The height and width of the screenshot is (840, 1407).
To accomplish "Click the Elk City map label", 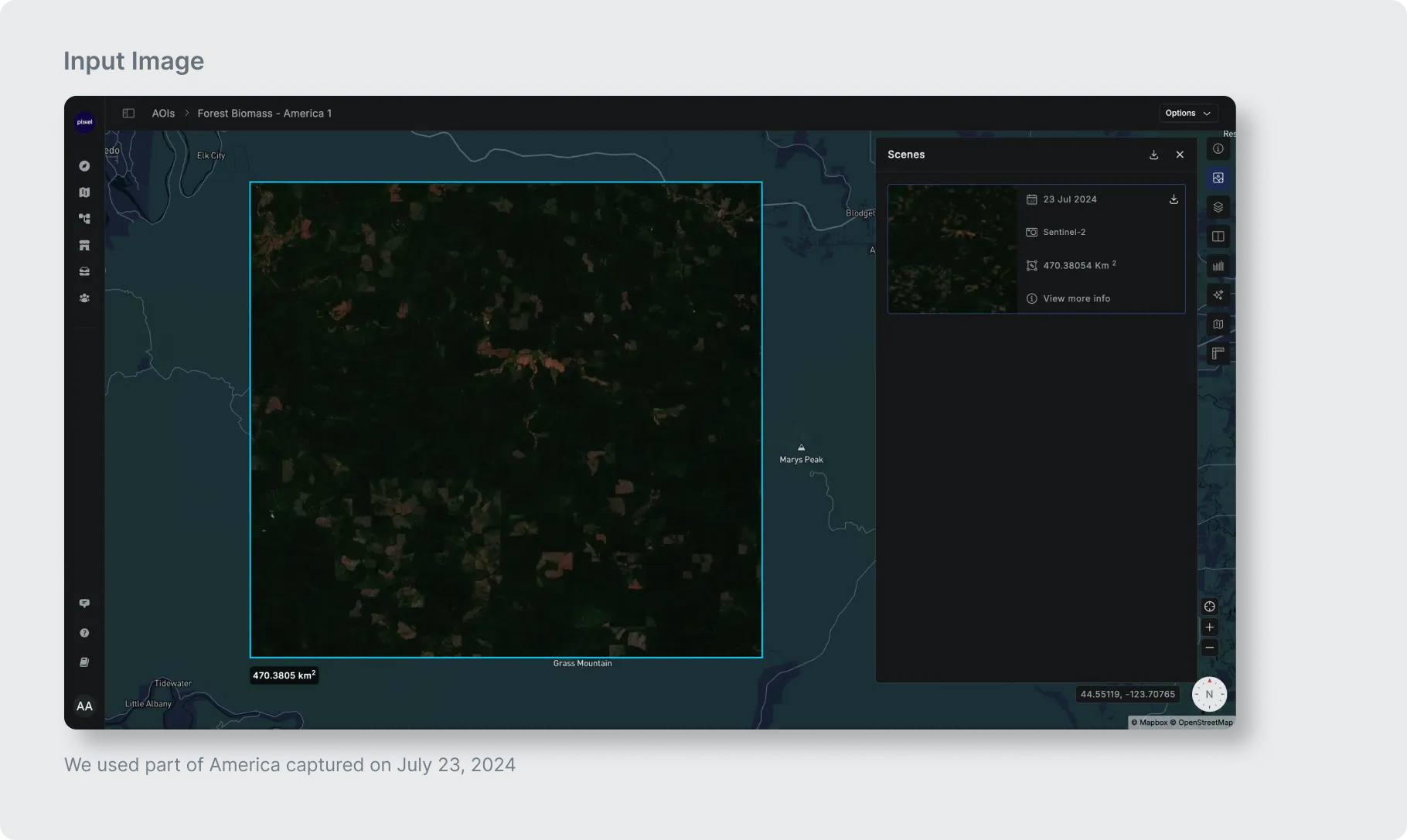I will coord(211,155).
